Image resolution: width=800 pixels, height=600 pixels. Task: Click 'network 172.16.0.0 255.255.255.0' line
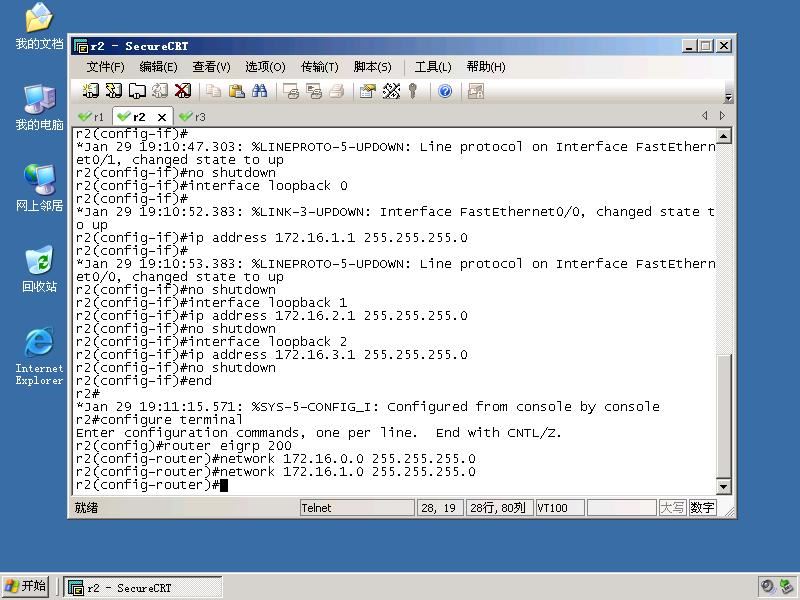pyautogui.click(x=276, y=459)
